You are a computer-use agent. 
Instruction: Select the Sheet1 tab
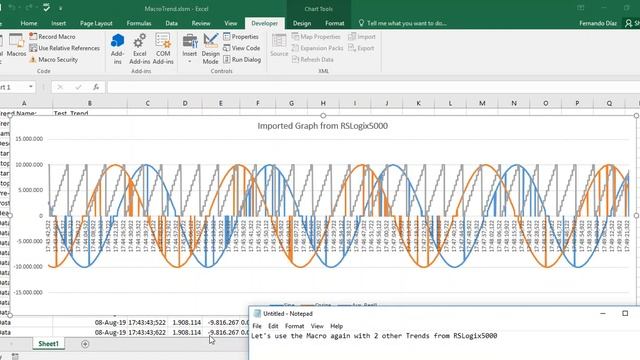tap(49, 344)
